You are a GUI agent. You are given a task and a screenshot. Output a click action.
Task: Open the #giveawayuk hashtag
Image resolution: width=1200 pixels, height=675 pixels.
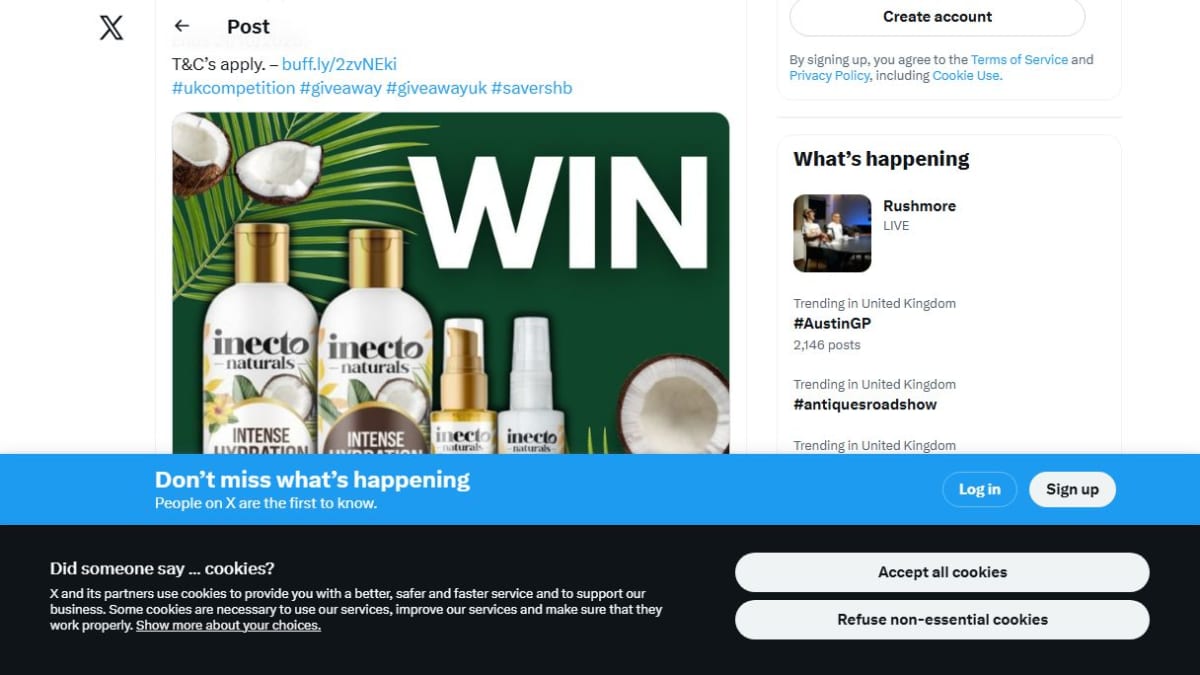pos(436,88)
